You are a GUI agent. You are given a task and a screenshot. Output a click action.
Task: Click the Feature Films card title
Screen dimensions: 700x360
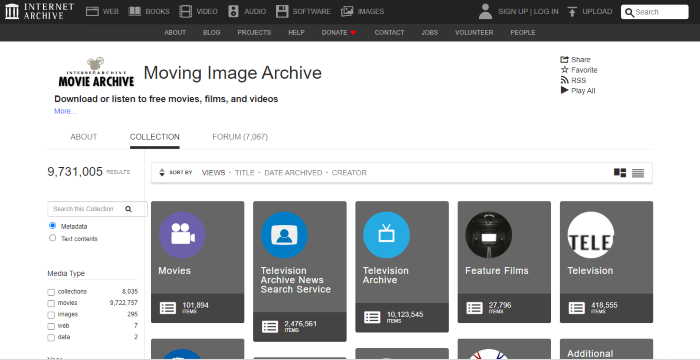497,271
